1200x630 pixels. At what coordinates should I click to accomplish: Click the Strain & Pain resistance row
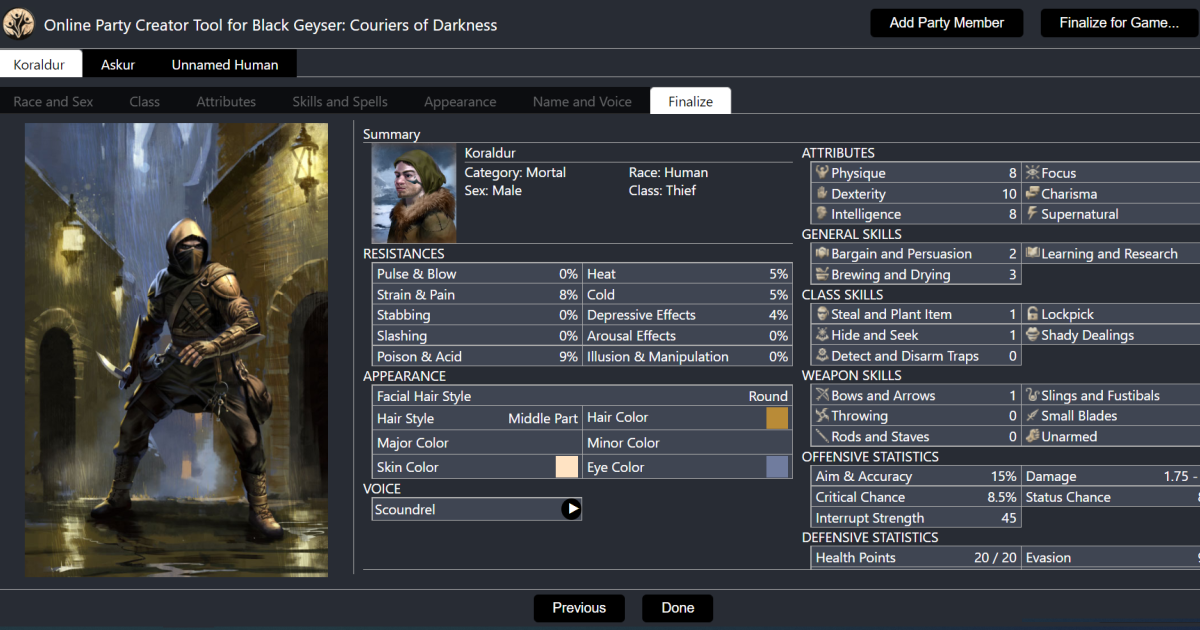477,295
